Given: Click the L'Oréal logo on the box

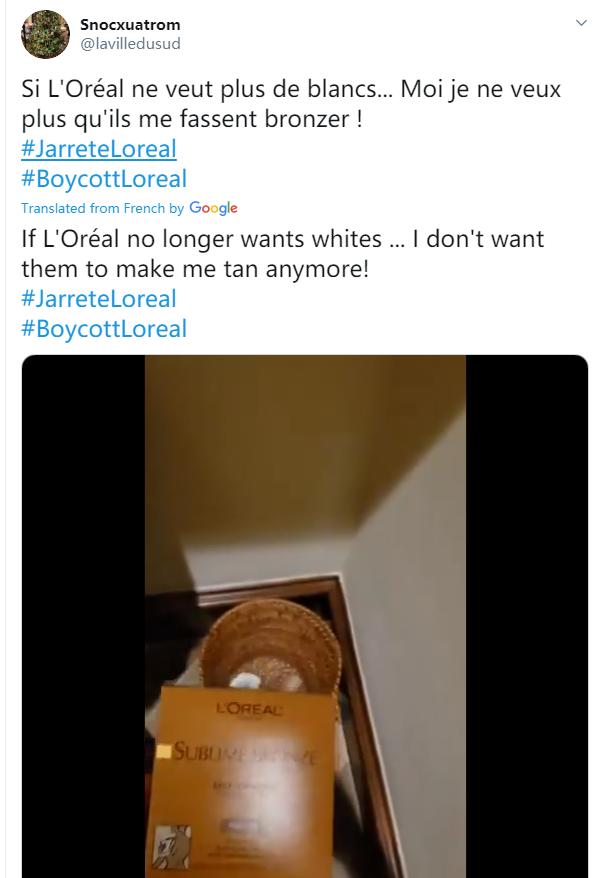Looking at the screenshot, I should click(x=250, y=709).
